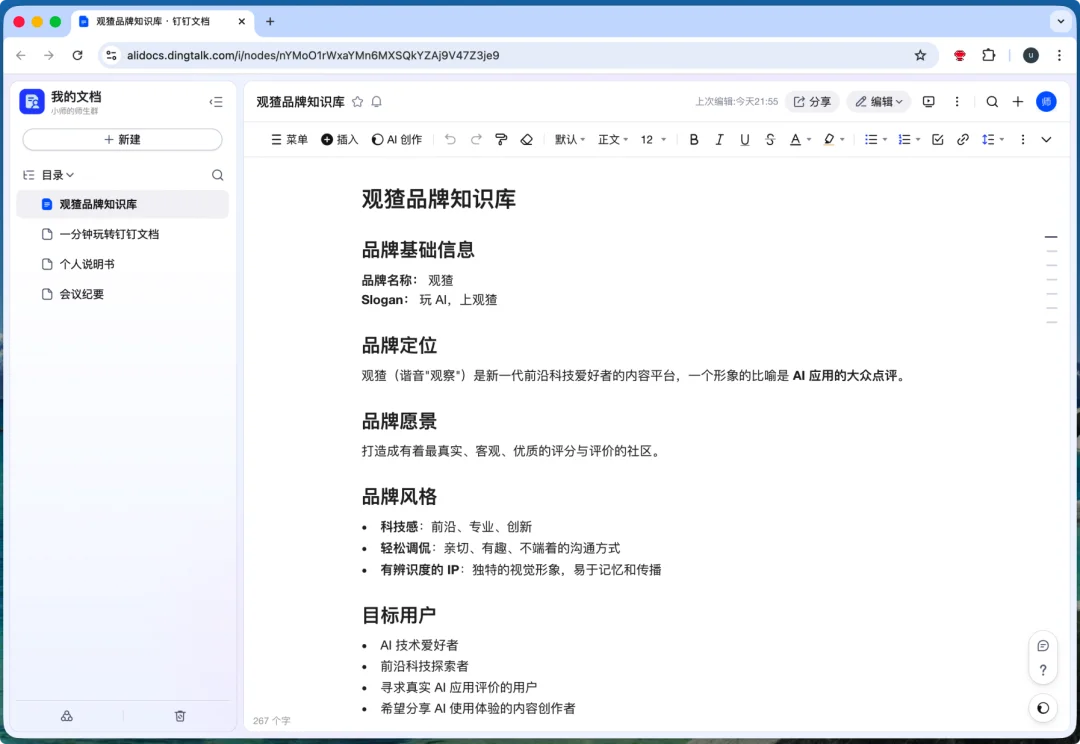
Task: Insert a hyperlink using the link icon
Action: tap(963, 139)
